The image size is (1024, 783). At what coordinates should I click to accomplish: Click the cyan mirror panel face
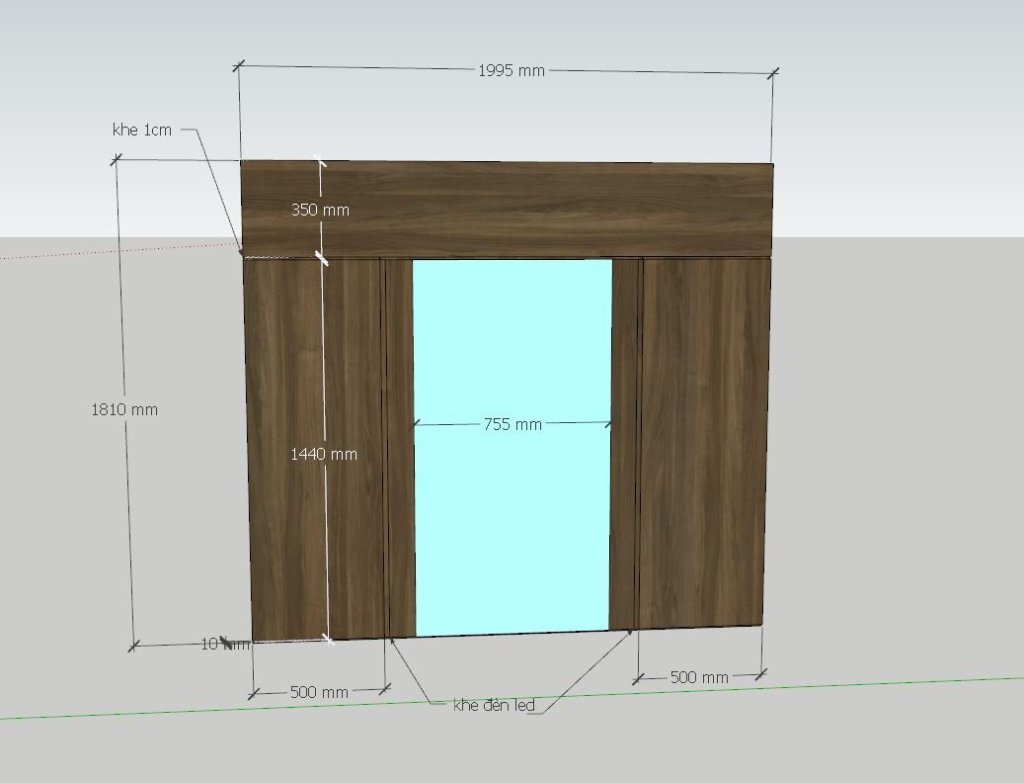(513, 447)
